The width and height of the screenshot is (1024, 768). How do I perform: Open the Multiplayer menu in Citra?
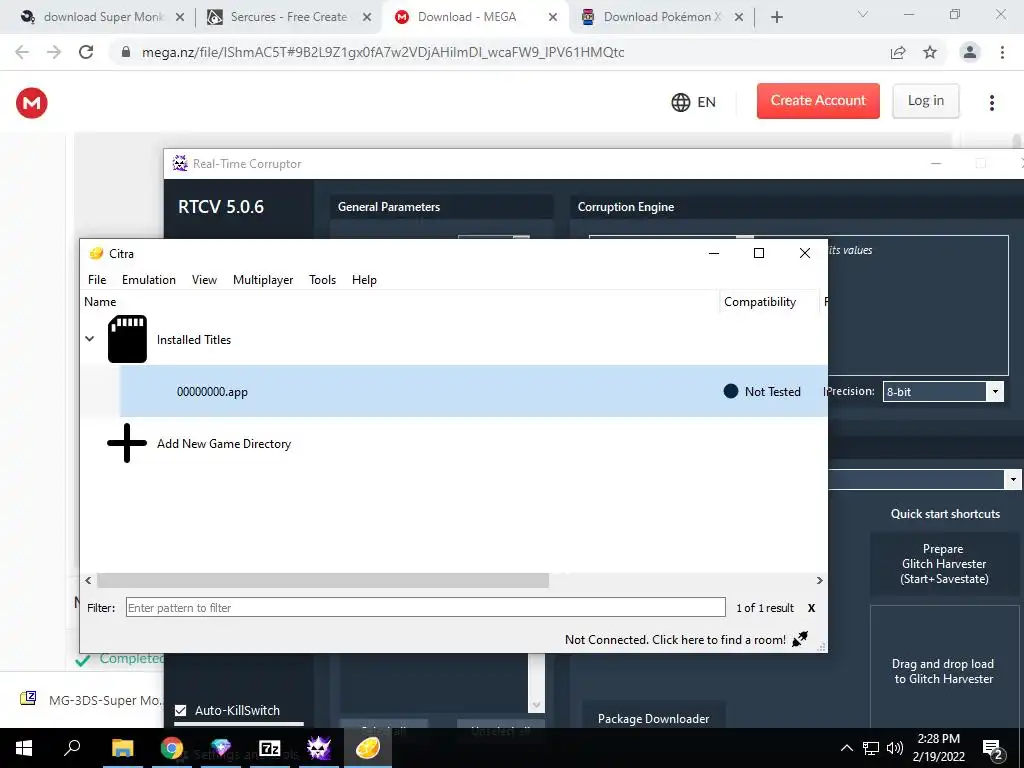[x=263, y=280]
